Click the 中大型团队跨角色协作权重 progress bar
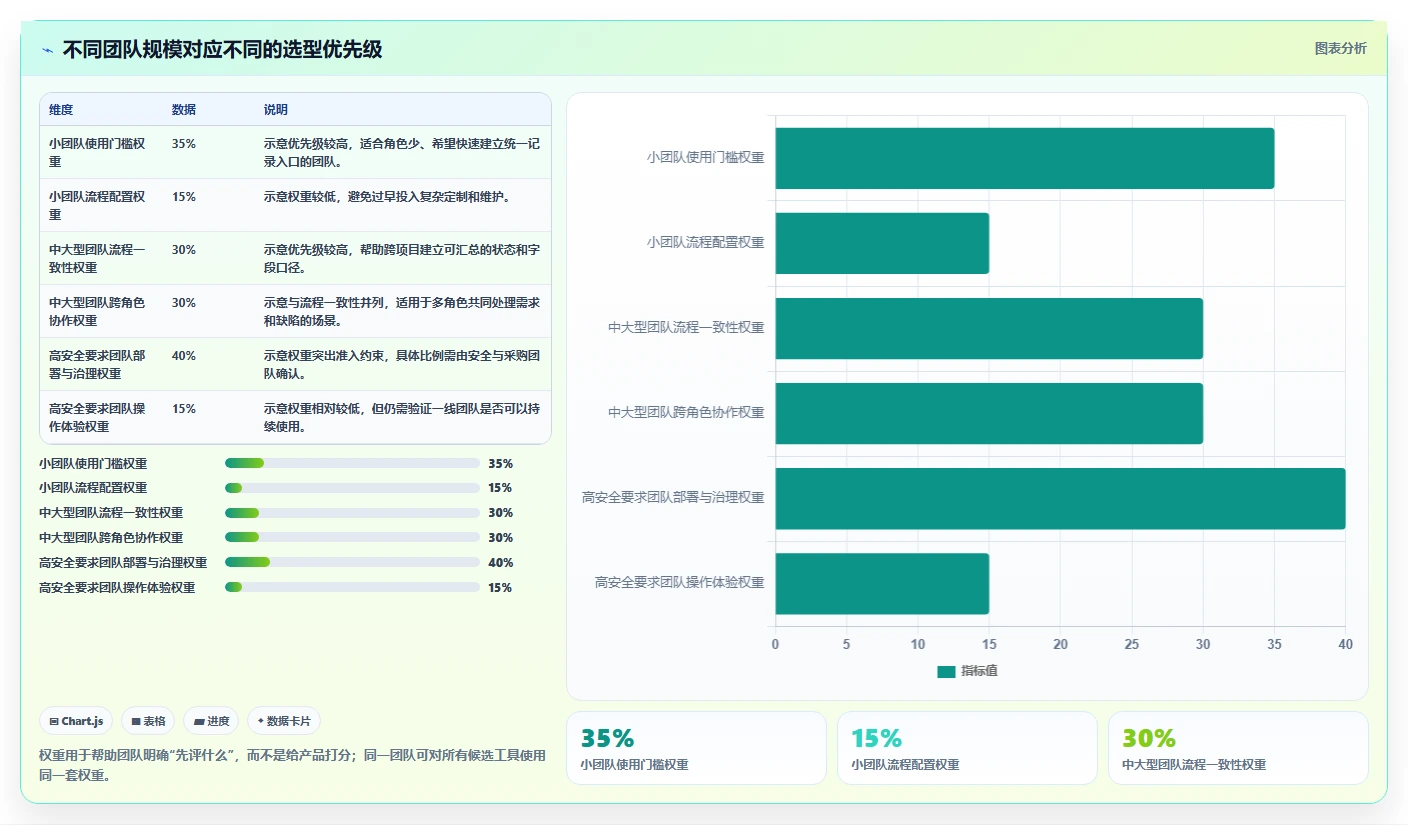1408x825 pixels. [x=352, y=537]
